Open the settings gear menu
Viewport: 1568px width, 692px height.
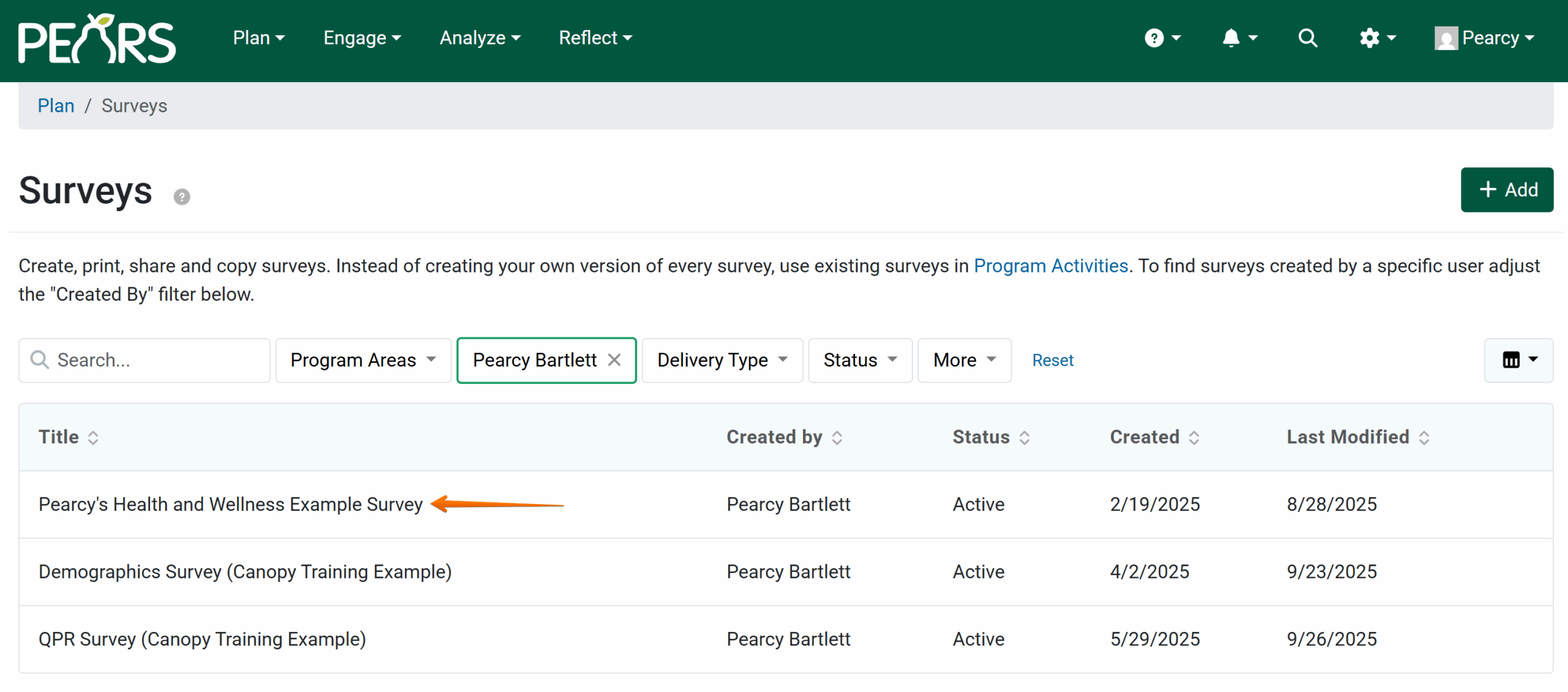pos(1377,38)
